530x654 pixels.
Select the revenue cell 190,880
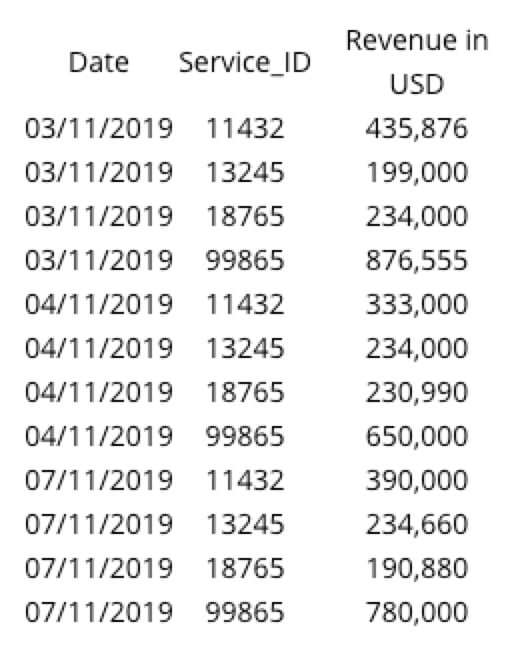click(417, 568)
